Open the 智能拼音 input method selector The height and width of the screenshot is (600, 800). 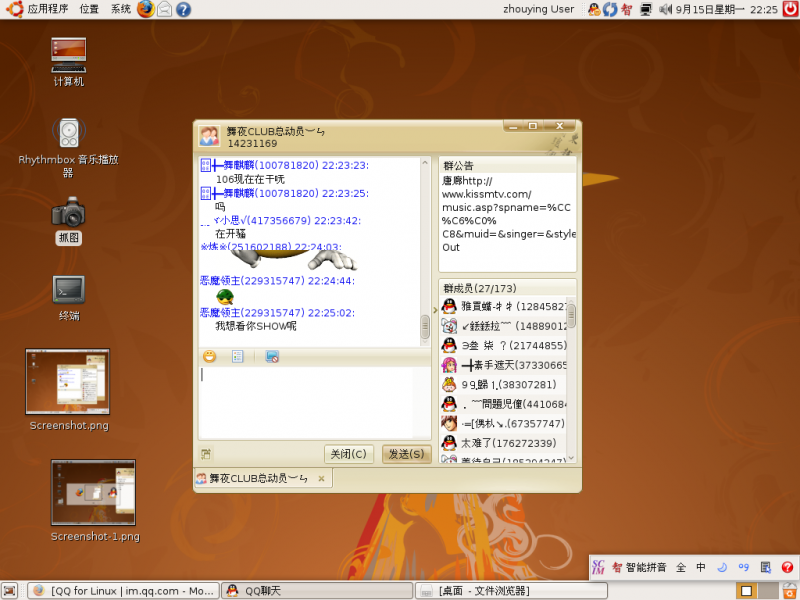coord(639,567)
